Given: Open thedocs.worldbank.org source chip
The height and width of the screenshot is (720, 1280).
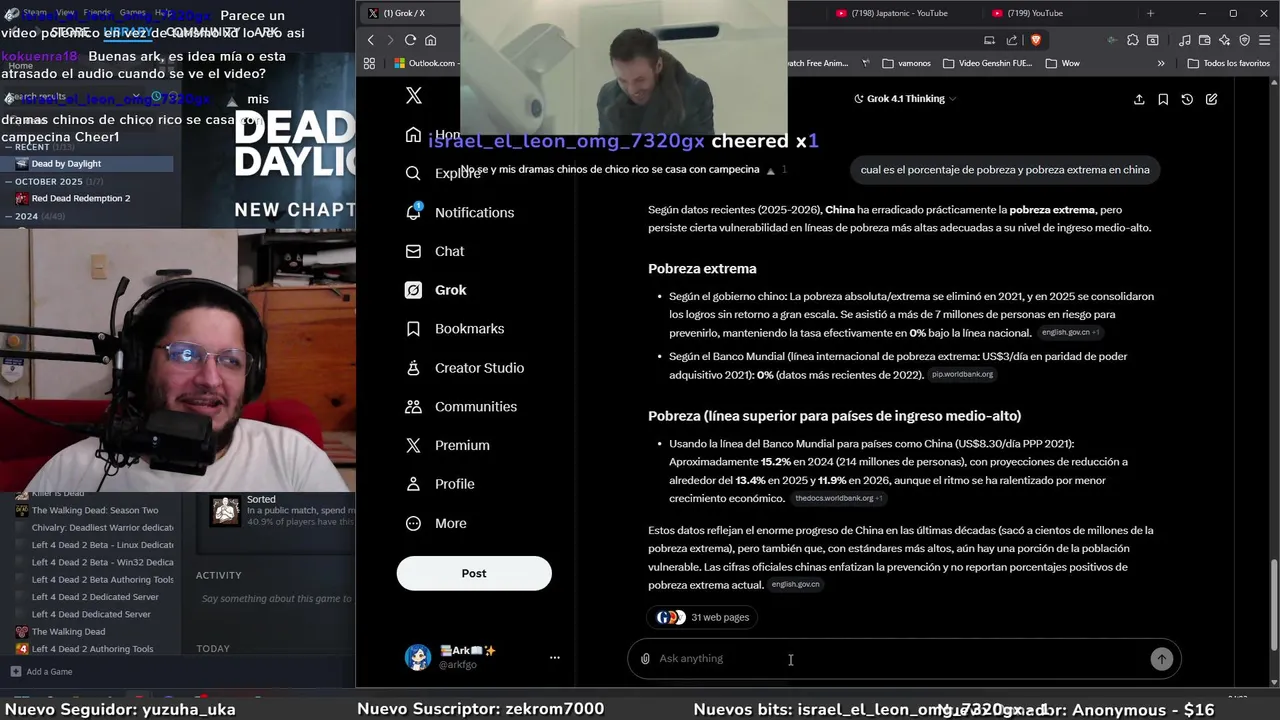Looking at the screenshot, I should pos(838,498).
